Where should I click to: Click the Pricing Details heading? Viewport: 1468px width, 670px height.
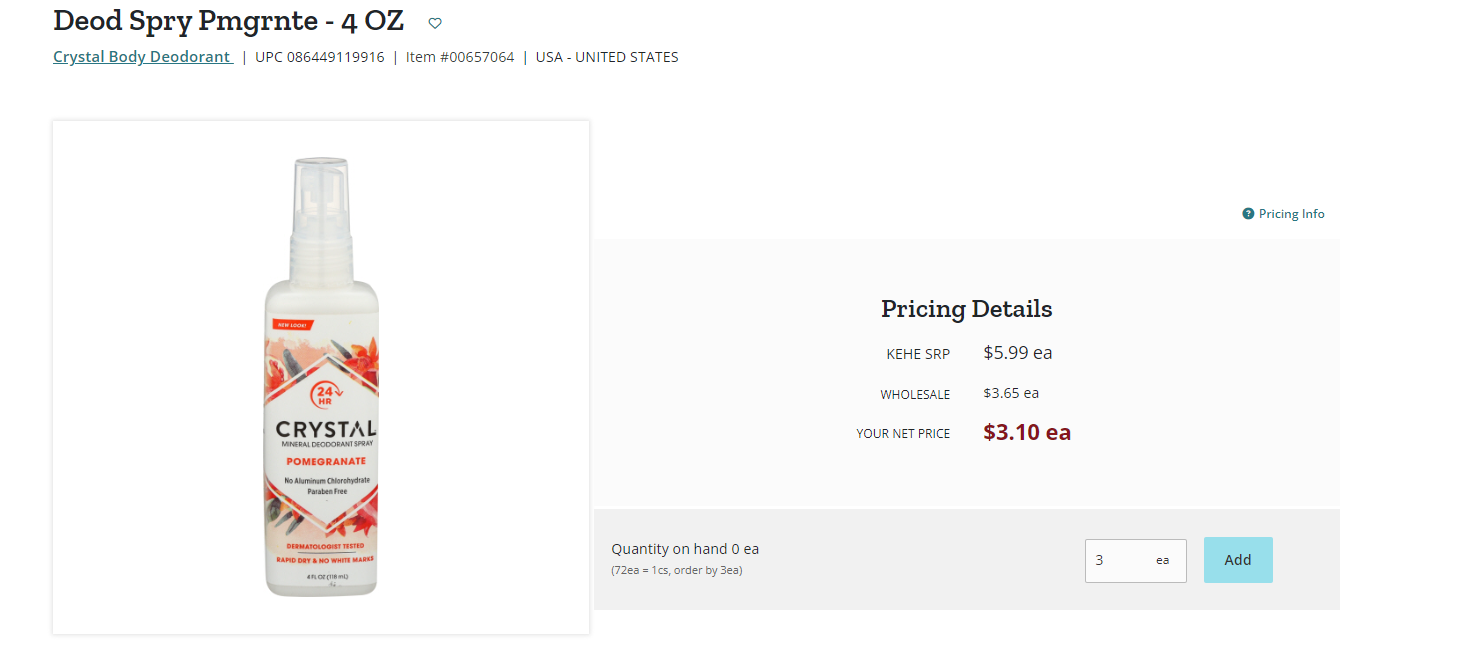pyautogui.click(x=966, y=309)
